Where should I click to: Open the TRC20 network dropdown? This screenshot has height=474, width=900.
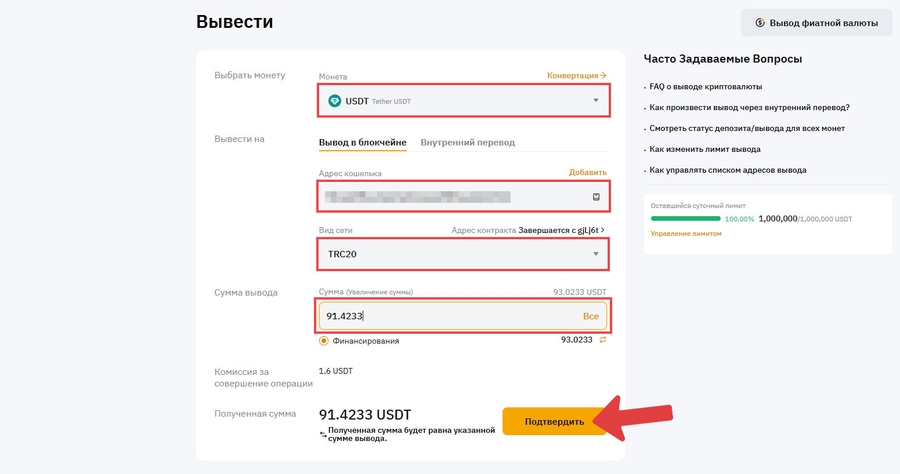click(596, 254)
